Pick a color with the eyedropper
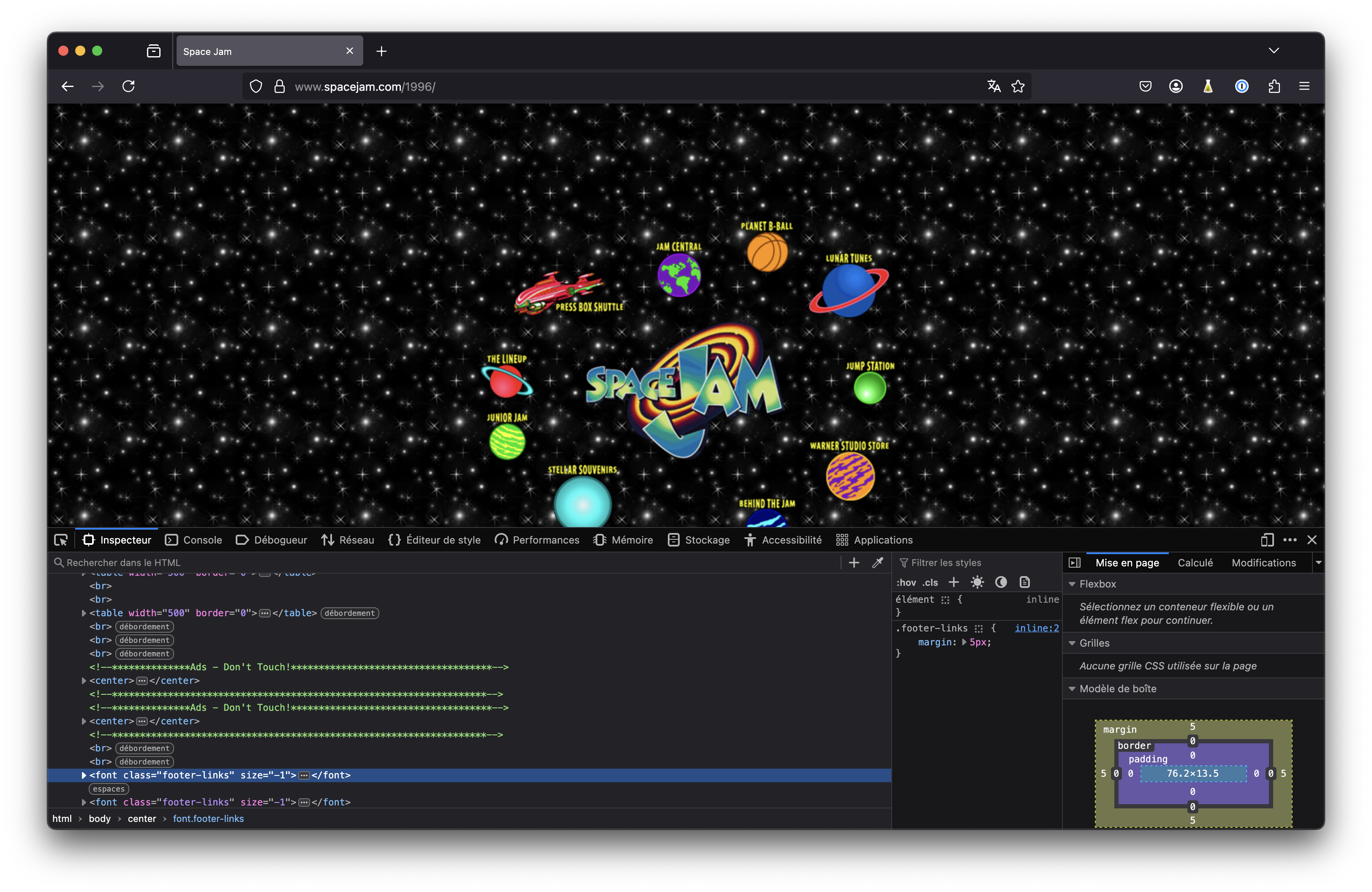This screenshot has height=892, width=1372. pos(878,563)
